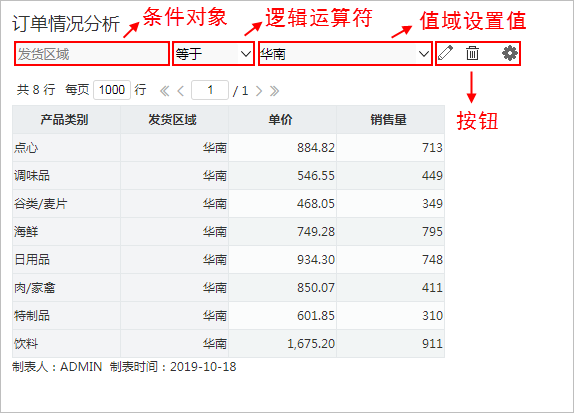
Task: Click the 发货区域 condition field
Action: pyautogui.click(x=92, y=54)
